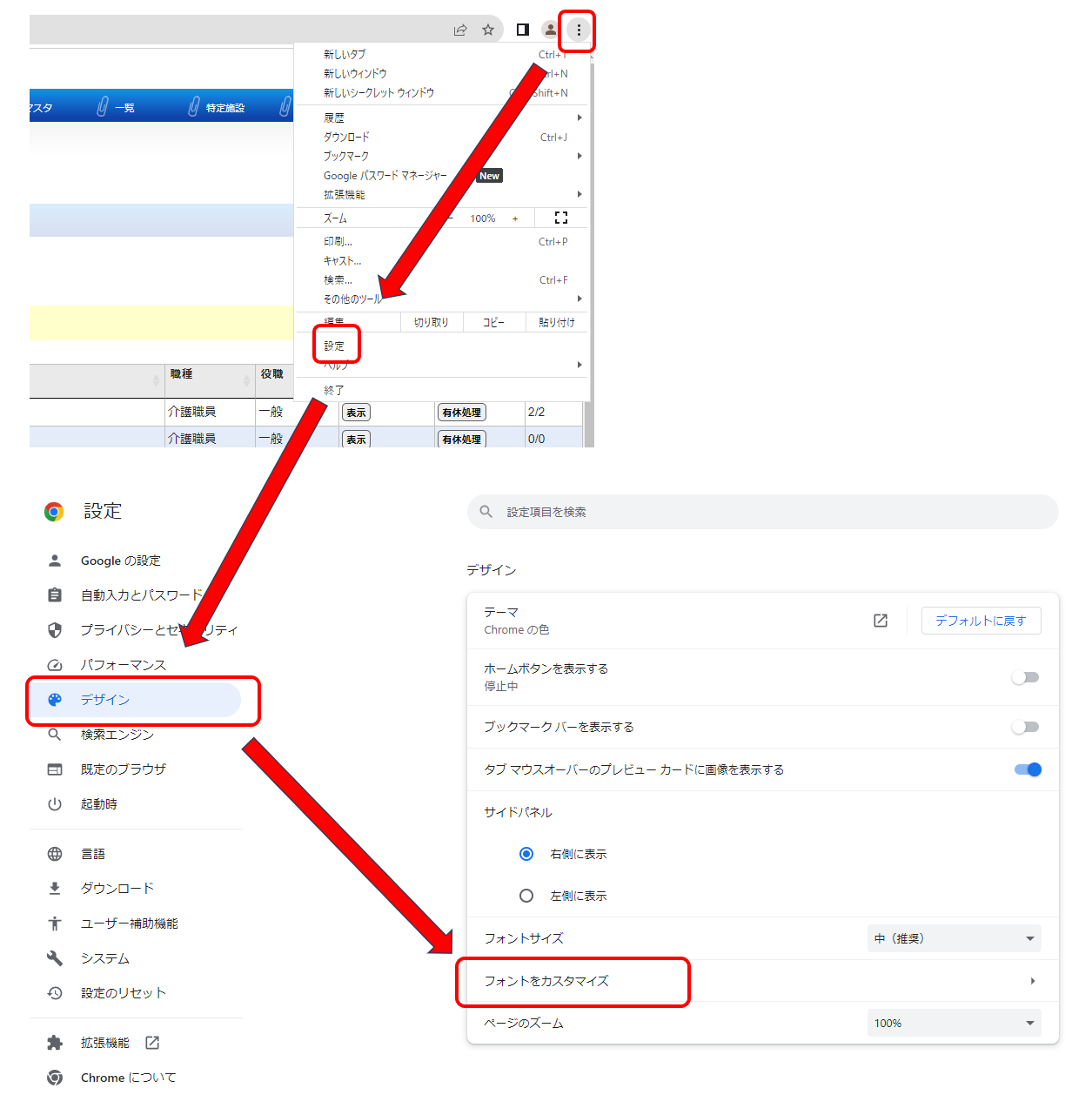Open Chrome's three-dot menu
Viewport: 1092px width, 1115px height.
click(x=579, y=30)
